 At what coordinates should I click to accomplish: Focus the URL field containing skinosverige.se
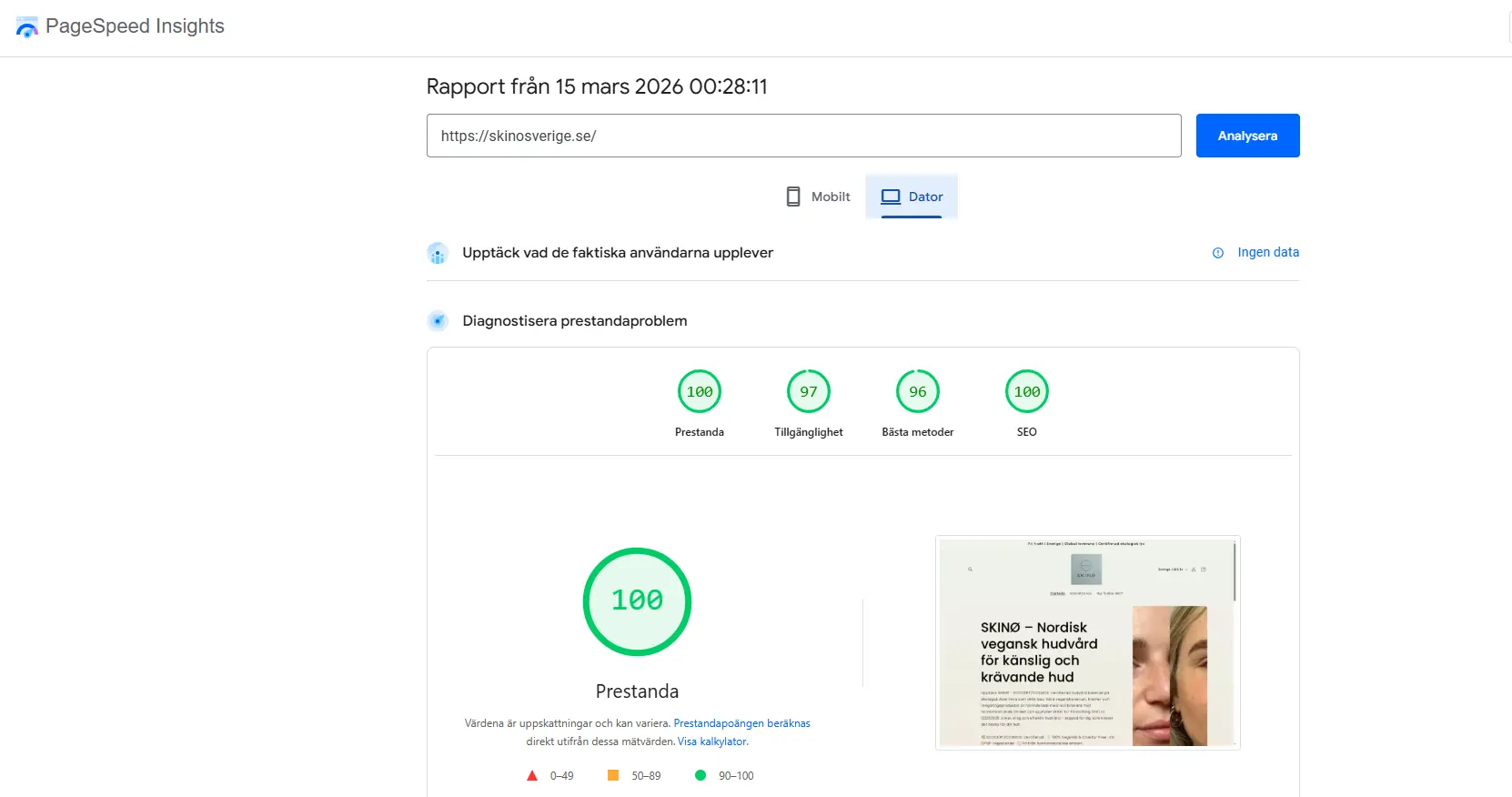click(x=803, y=136)
